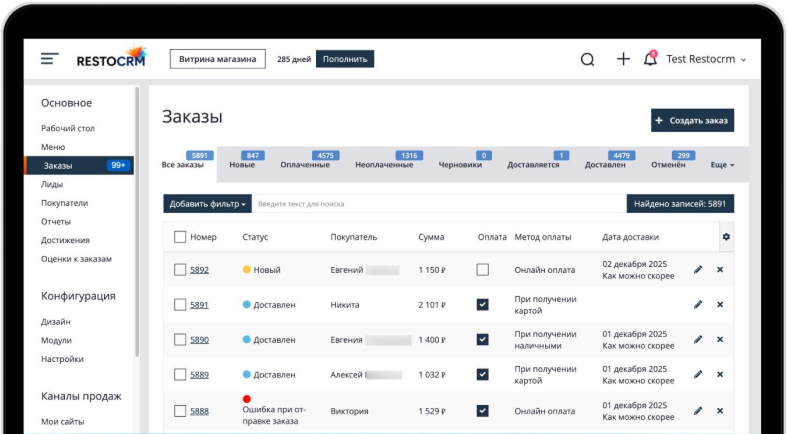Uncheck payment box for order 5889

(482, 375)
